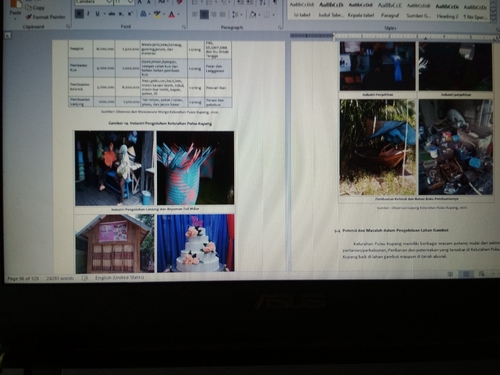Apply the Heading 2 style
This screenshot has width=500, height=375.
tap(447, 11)
